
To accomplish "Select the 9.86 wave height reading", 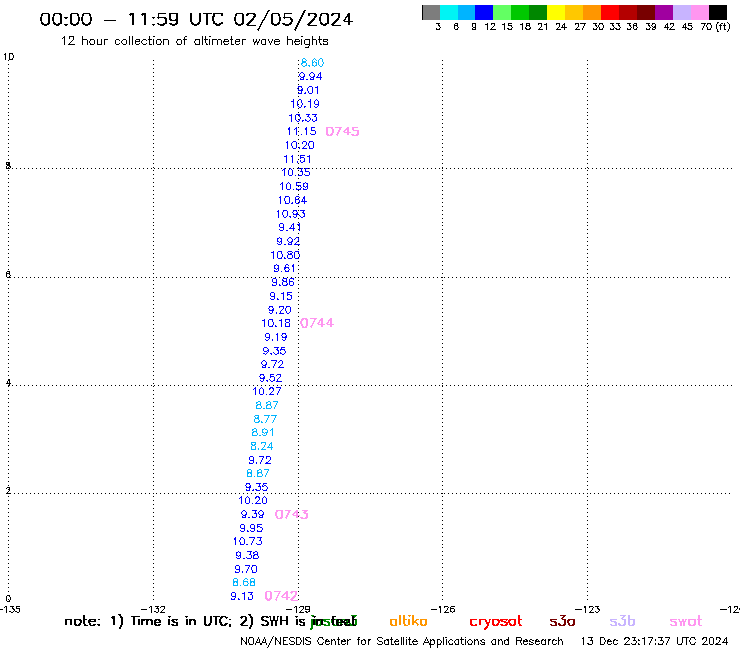I will click(x=283, y=282).
